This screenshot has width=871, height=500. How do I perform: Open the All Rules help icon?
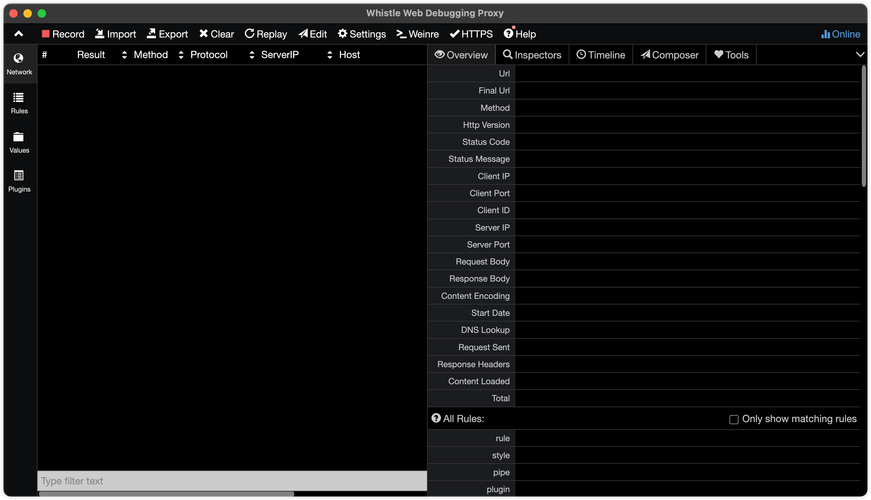tap(436, 418)
